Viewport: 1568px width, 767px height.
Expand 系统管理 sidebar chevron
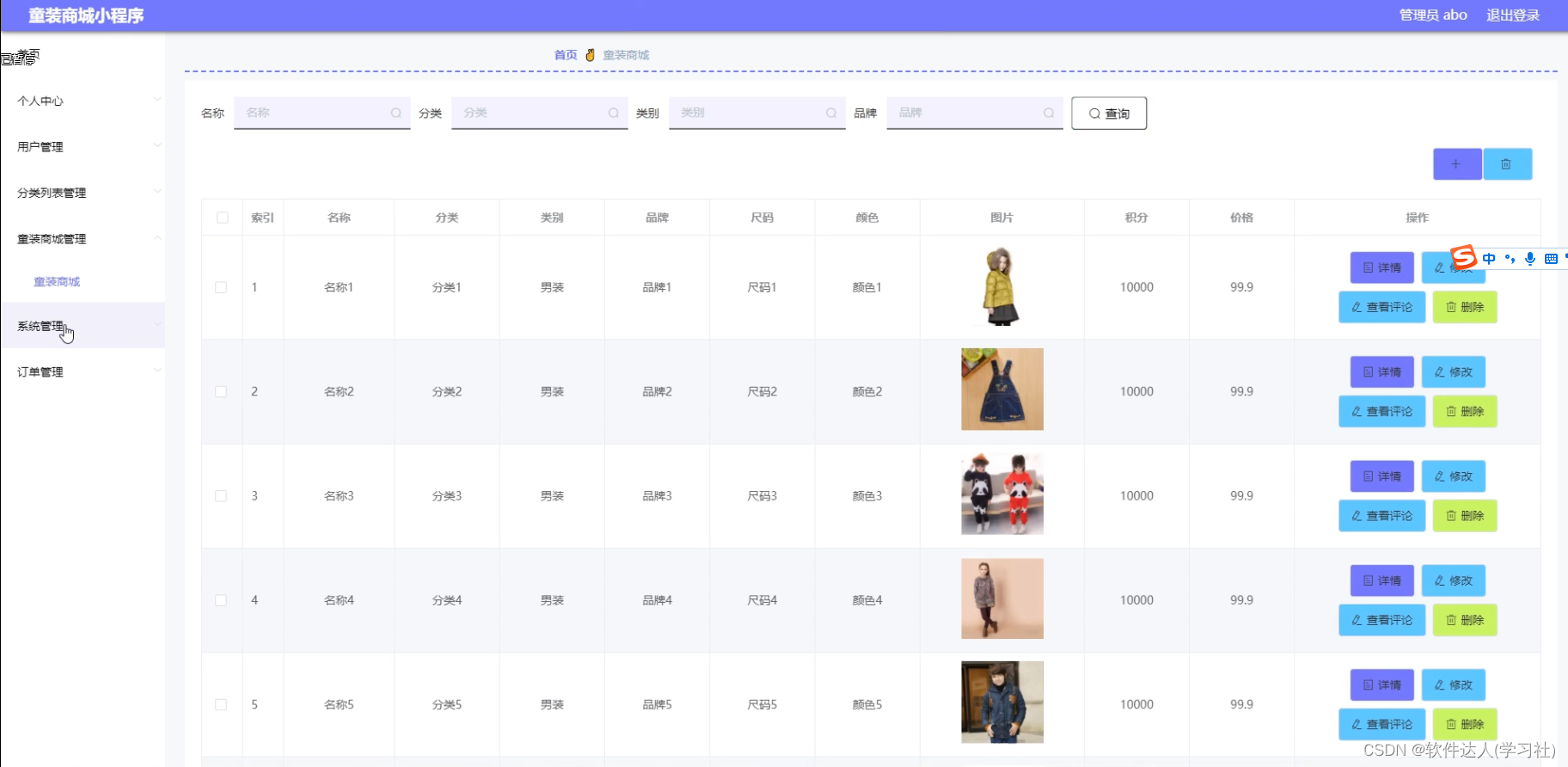(x=157, y=325)
